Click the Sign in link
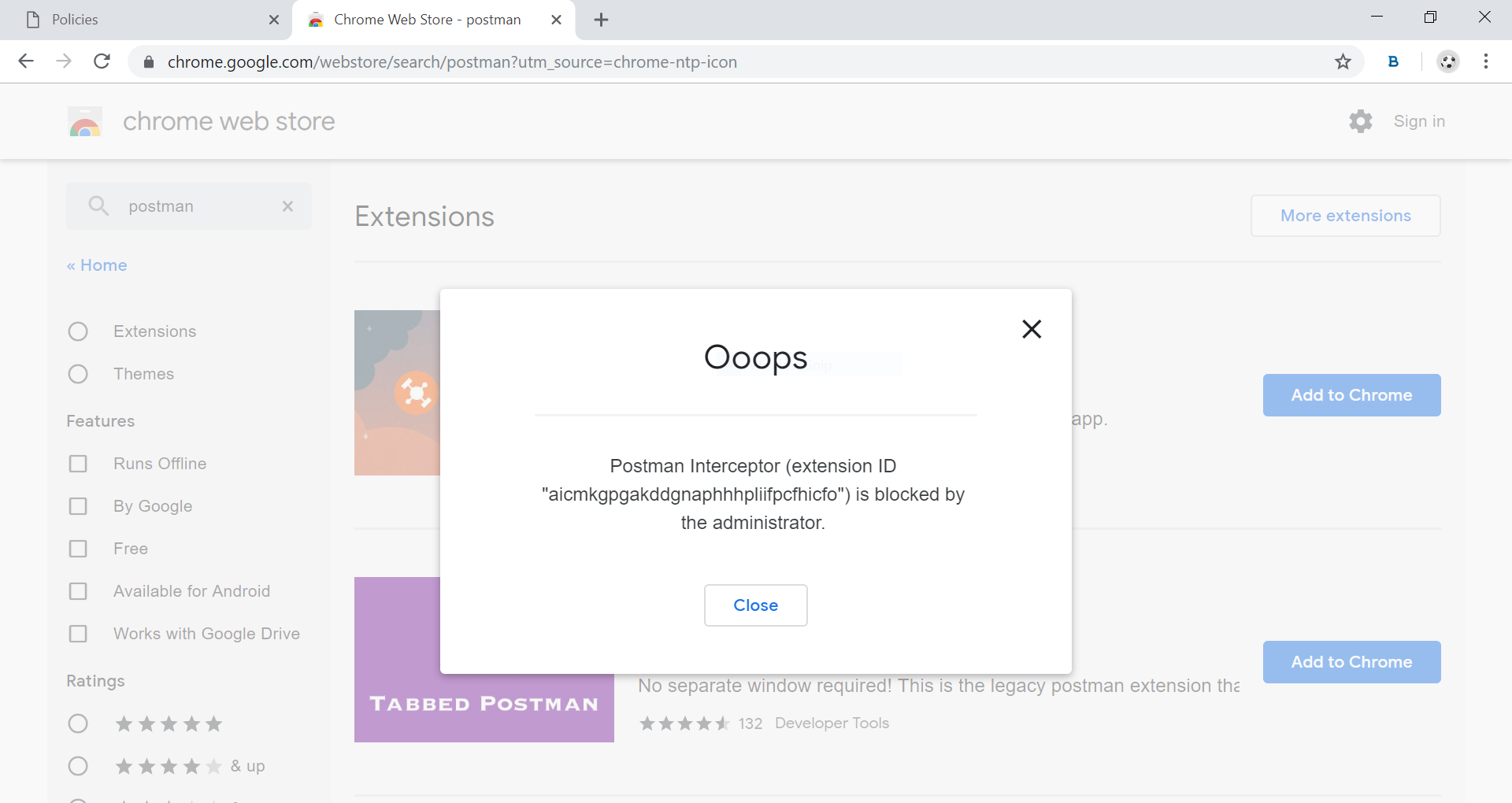This screenshot has width=1512, height=803. pyautogui.click(x=1419, y=121)
